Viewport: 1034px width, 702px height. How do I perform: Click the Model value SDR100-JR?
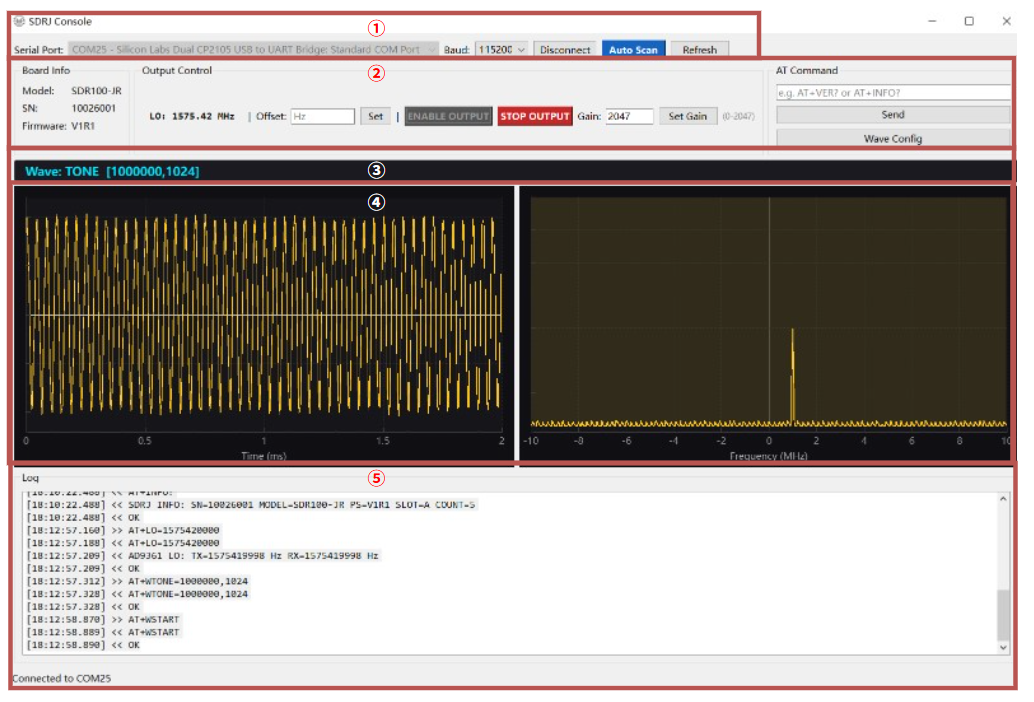tap(96, 91)
